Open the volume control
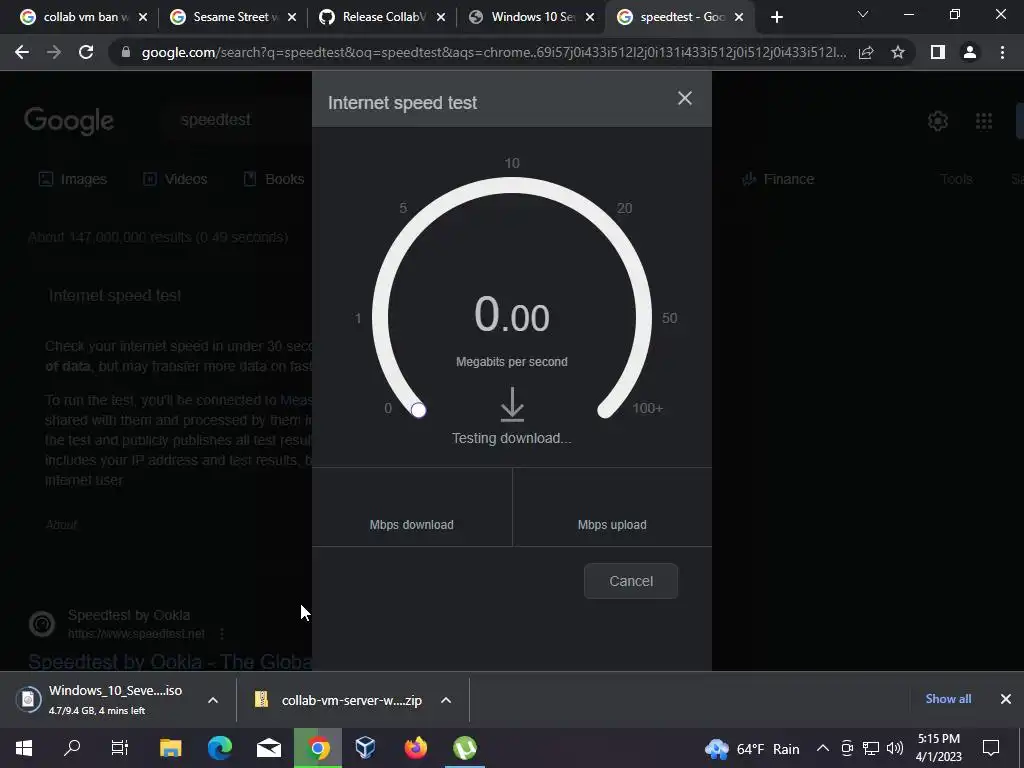Image resolution: width=1024 pixels, height=768 pixels. pyautogui.click(x=895, y=748)
